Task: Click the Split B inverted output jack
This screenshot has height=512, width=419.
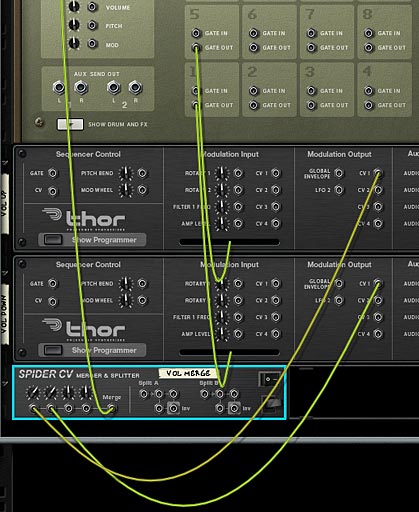Action: [234, 408]
